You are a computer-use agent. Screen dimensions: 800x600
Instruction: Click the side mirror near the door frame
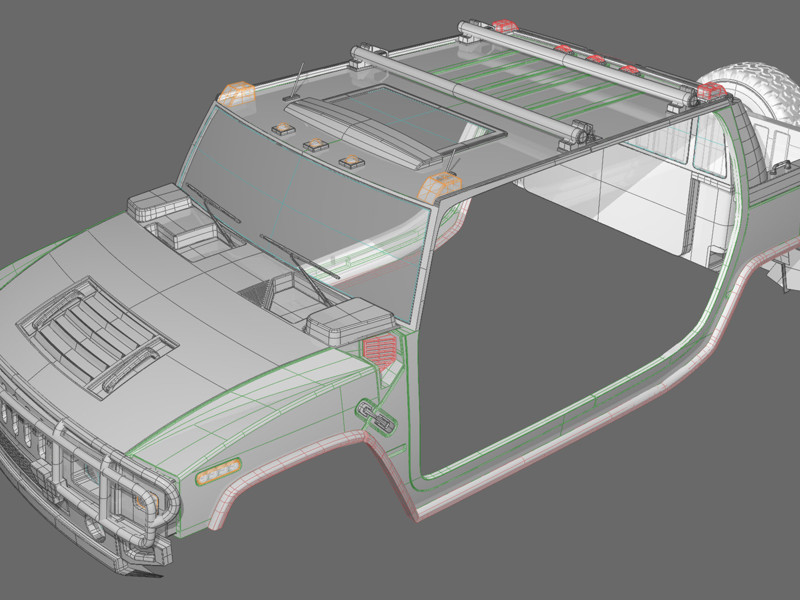click(347, 322)
